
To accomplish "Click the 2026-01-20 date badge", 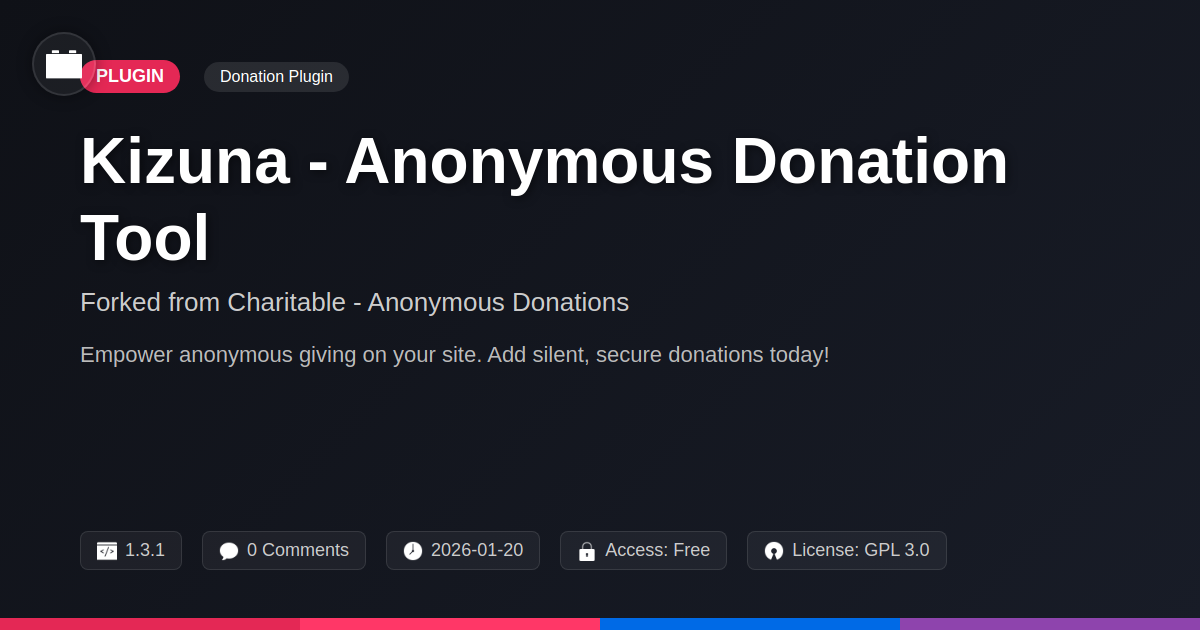I will pos(463,551).
